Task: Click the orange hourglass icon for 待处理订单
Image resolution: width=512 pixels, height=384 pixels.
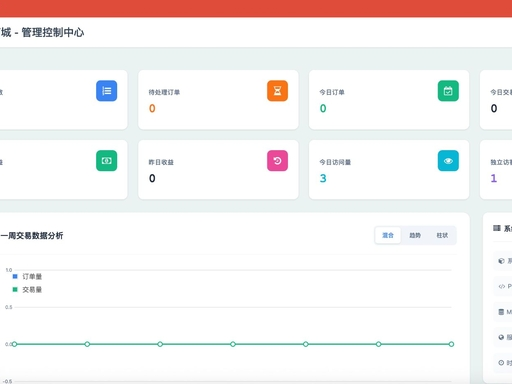Action: pos(277,91)
